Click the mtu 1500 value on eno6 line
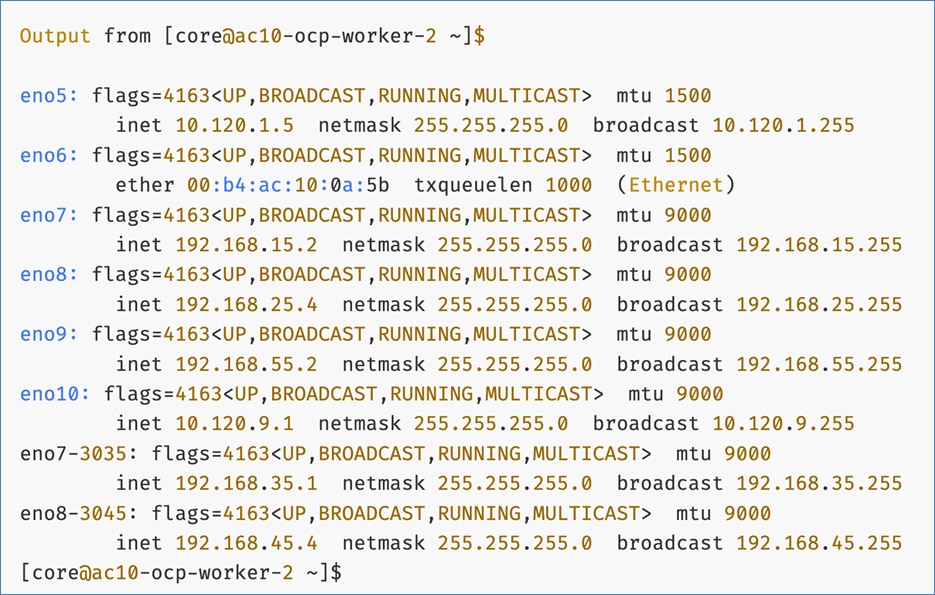Viewport: 935px width, 595px height. 688,156
